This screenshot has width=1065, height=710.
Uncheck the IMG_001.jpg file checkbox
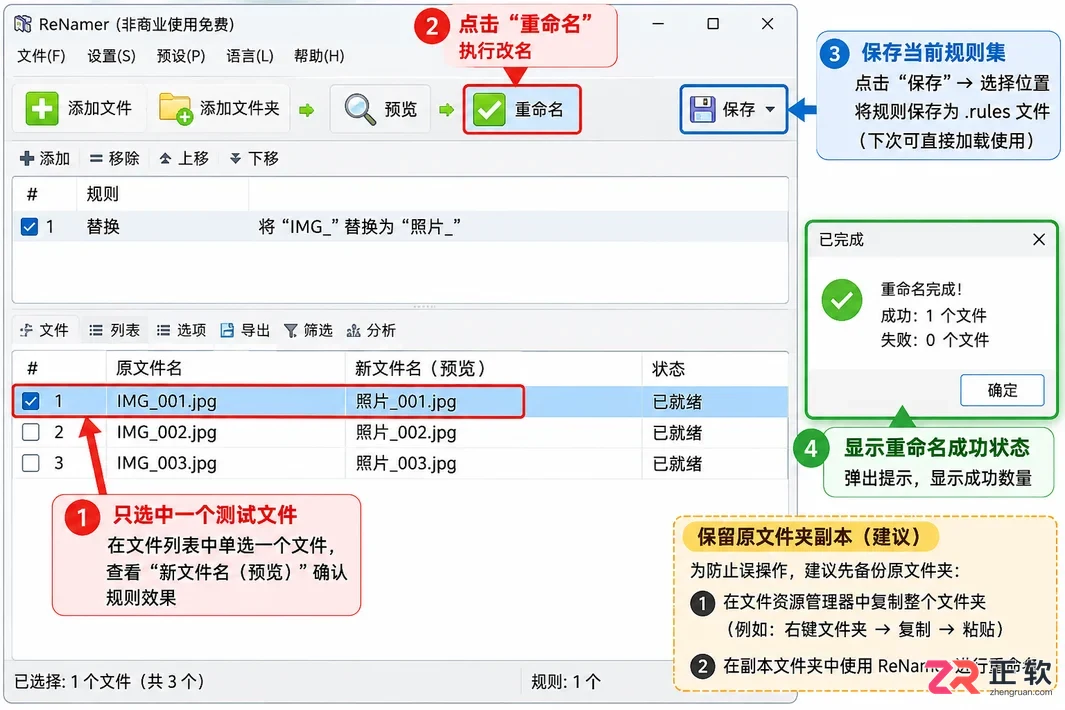click(31, 401)
